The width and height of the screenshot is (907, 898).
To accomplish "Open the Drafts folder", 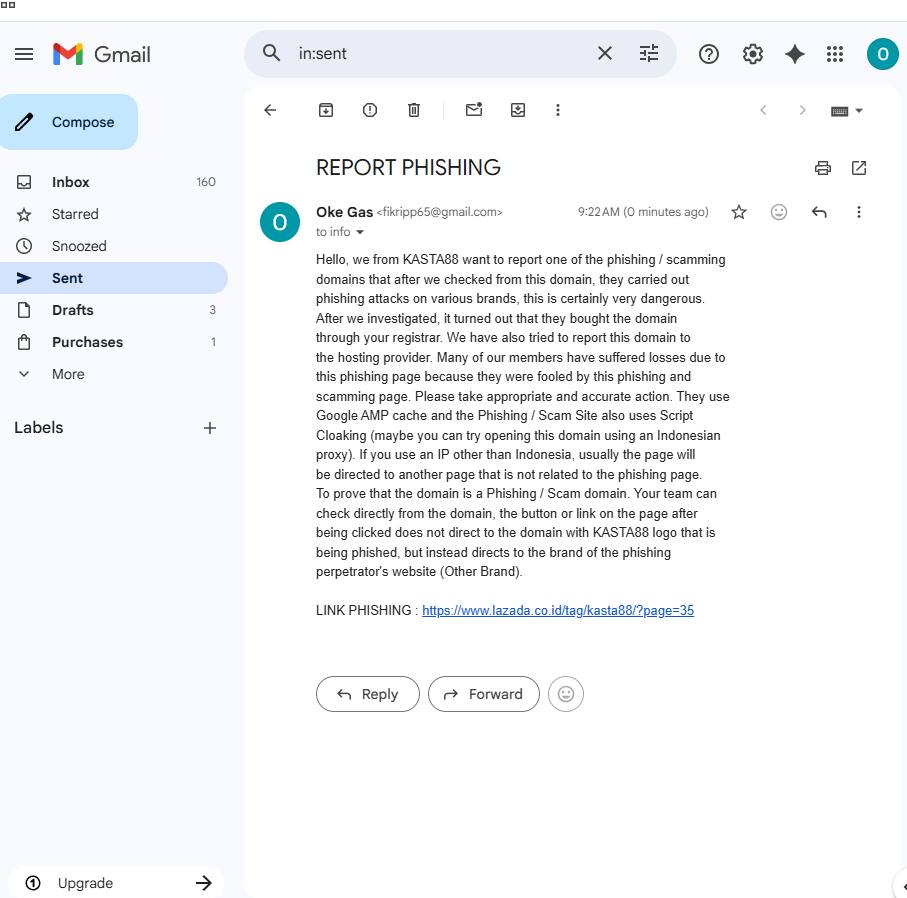I will pyautogui.click(x=114, y=310).
